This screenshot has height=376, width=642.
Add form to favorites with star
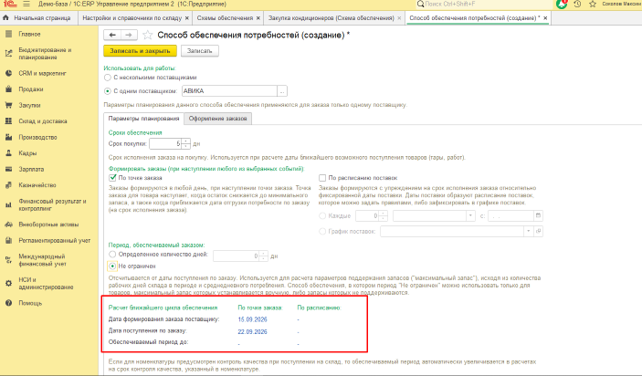coord(147,35)
